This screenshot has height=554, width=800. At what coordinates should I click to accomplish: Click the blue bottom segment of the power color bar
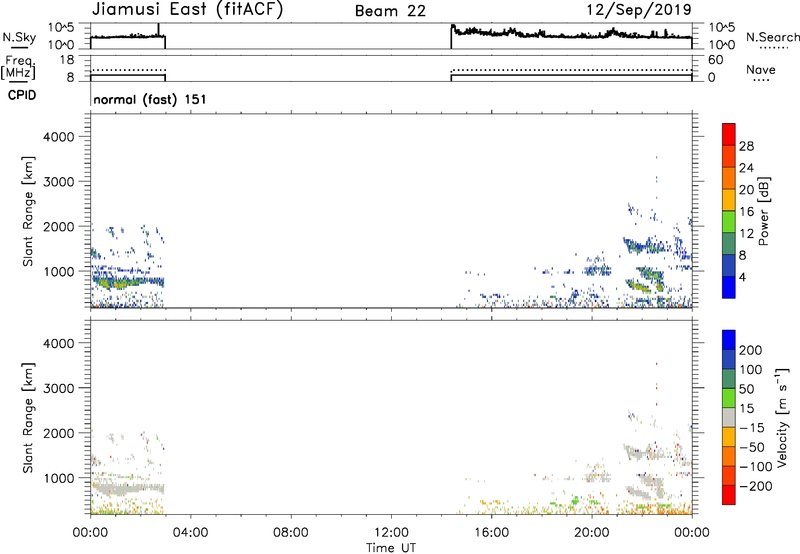(x=729, y=287)
